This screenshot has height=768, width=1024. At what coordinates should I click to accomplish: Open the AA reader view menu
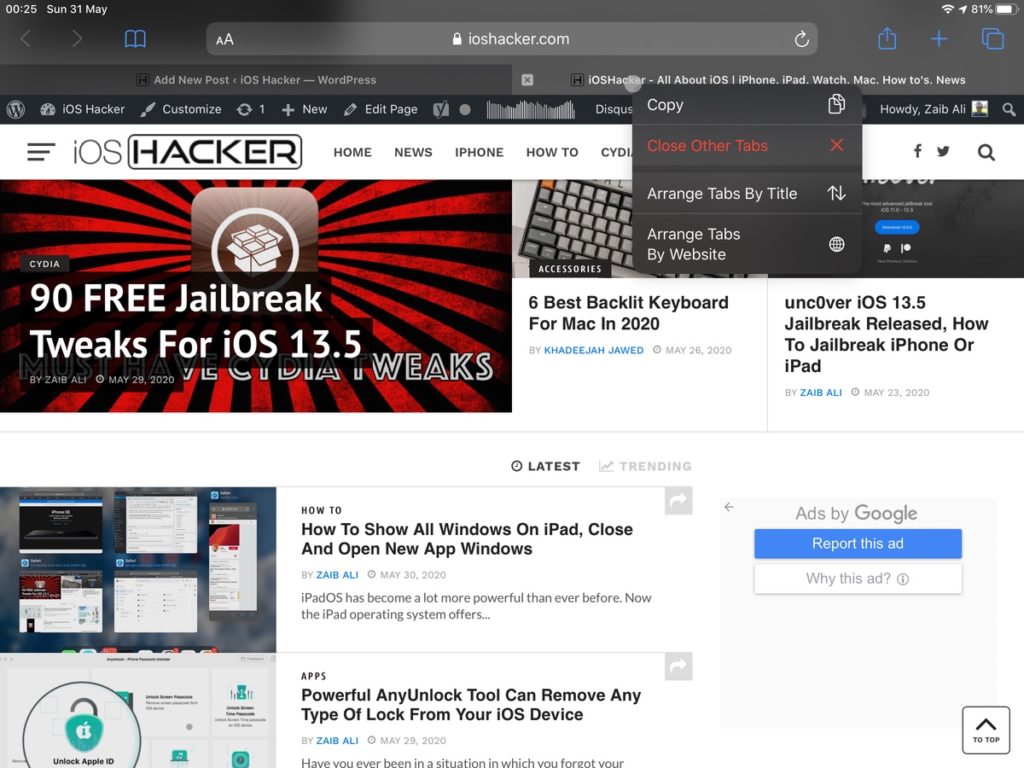(x=225, y=39)
